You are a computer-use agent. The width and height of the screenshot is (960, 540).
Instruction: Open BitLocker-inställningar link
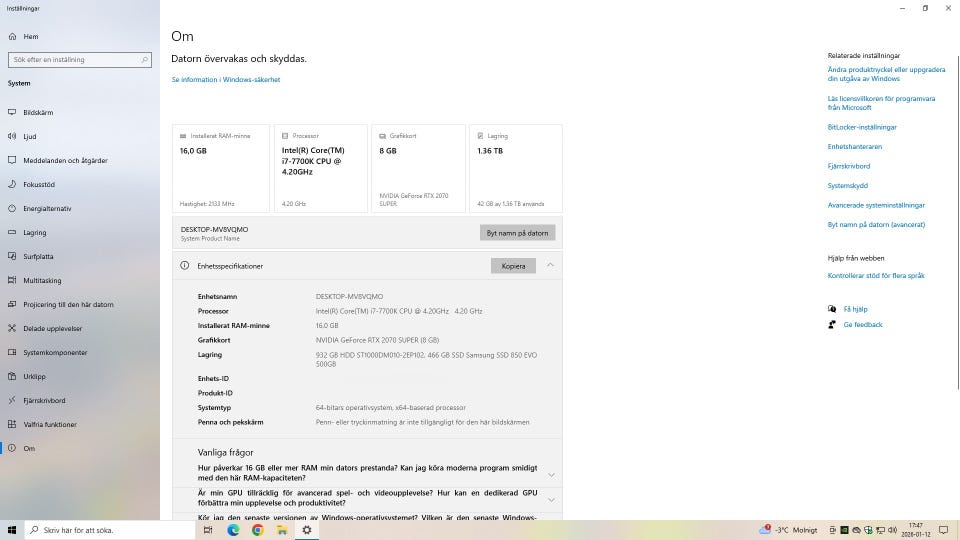pyautogui.click(x=862, y=127)
